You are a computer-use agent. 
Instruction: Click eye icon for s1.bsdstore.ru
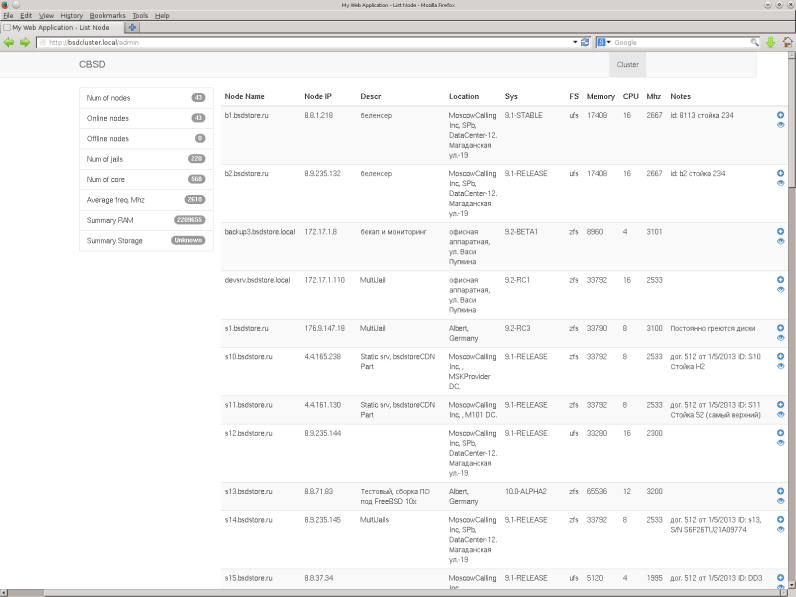pos(780,338)
